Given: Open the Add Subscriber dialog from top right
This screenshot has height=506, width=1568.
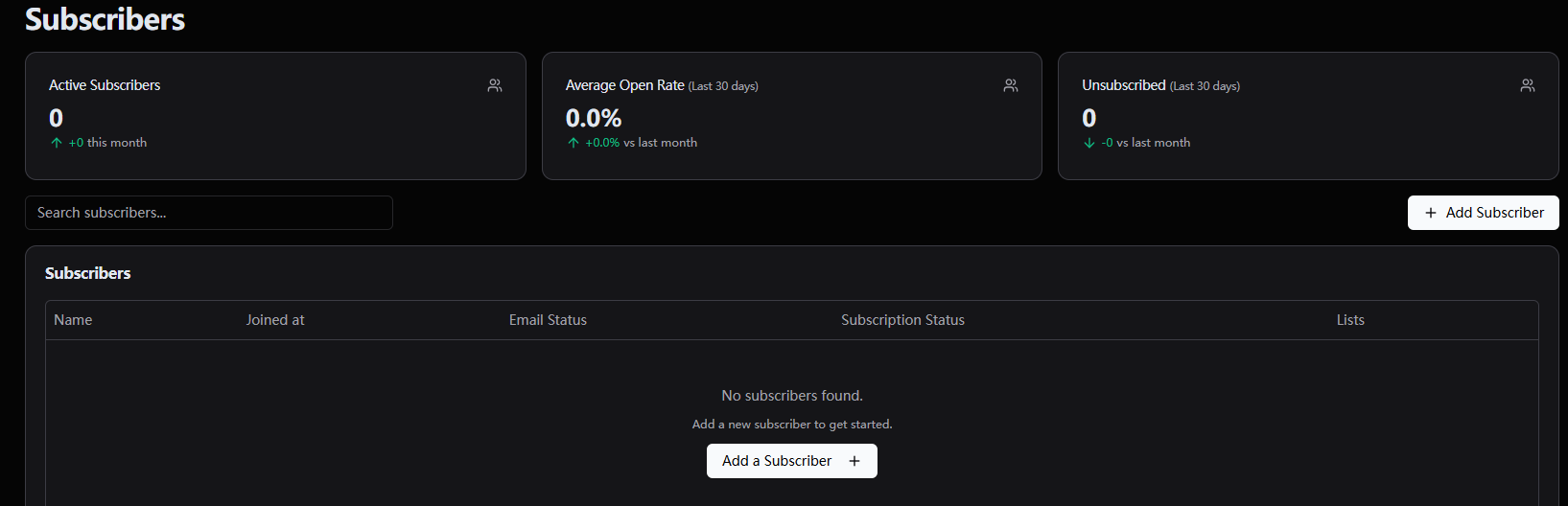Looking at the screenshot, I should (x=1484, y=213).
